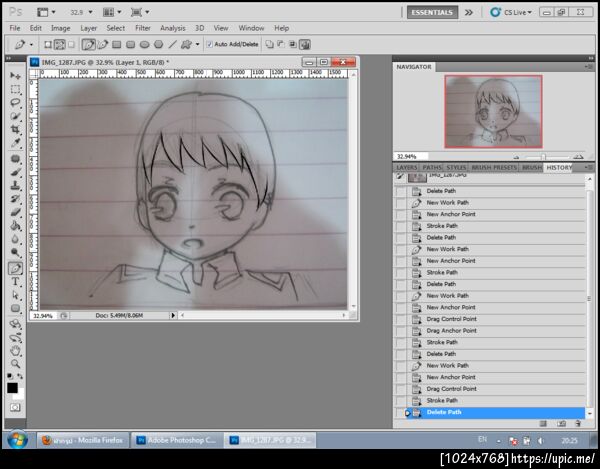
Task: Toggle Add to Path Area option
Action: (x=269, y=44)
